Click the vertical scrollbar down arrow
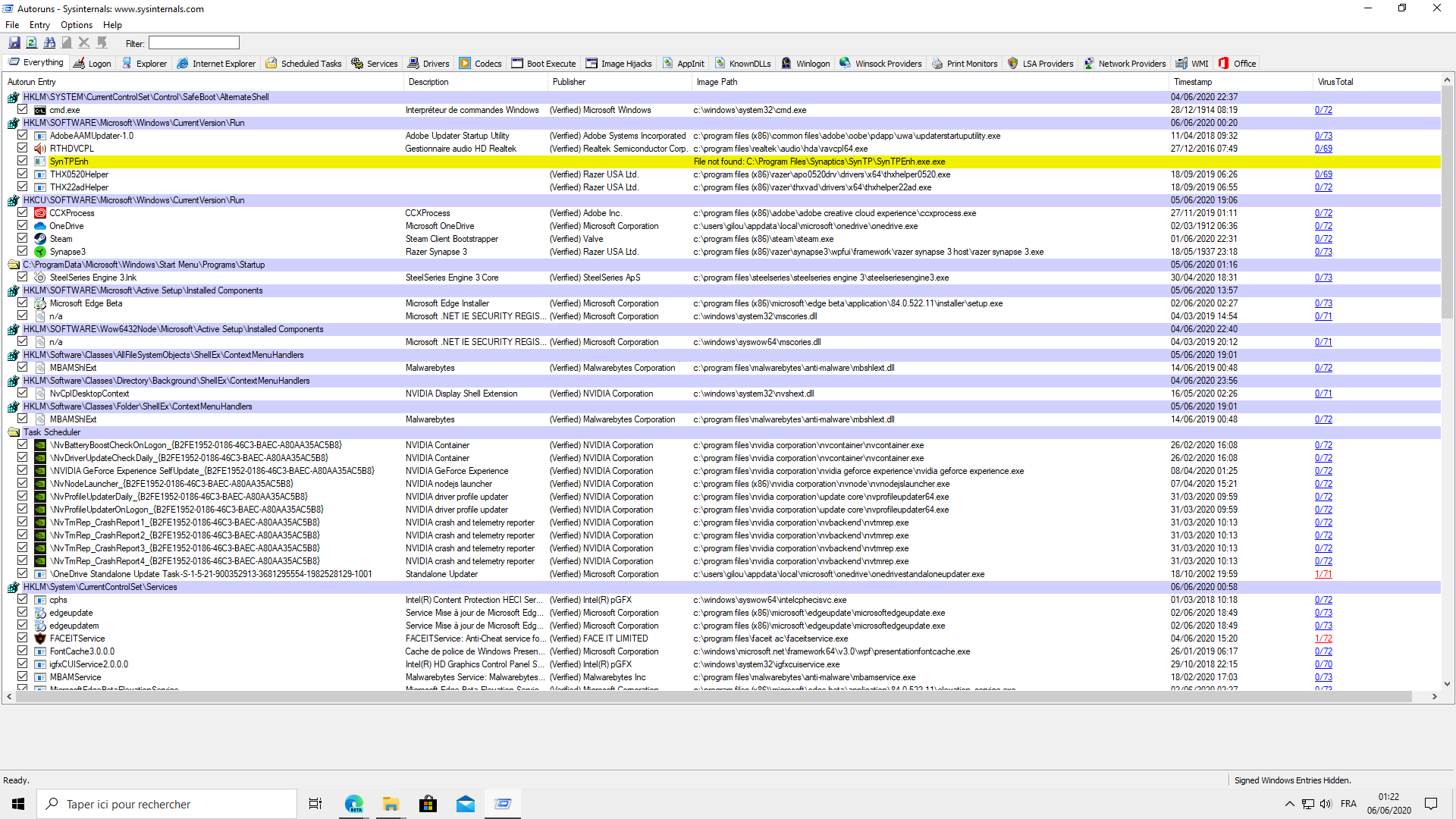The image size is (1456, 819). pos(1447,683)
